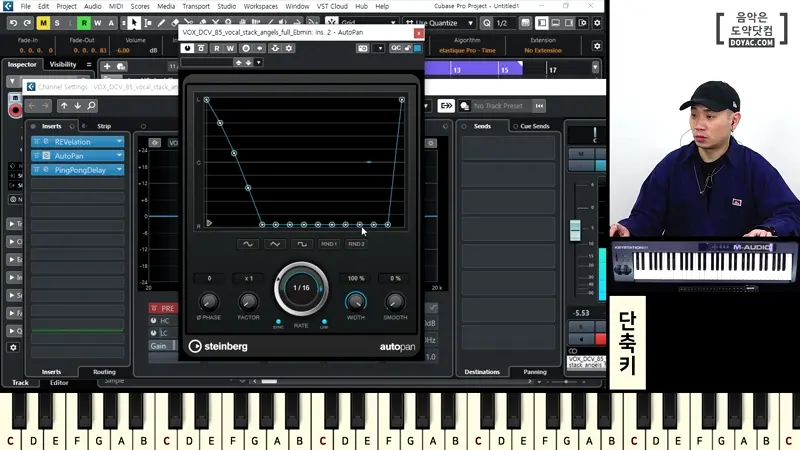
Task: Toggle the Sync indicator under Rate
Action: point(278,322)
